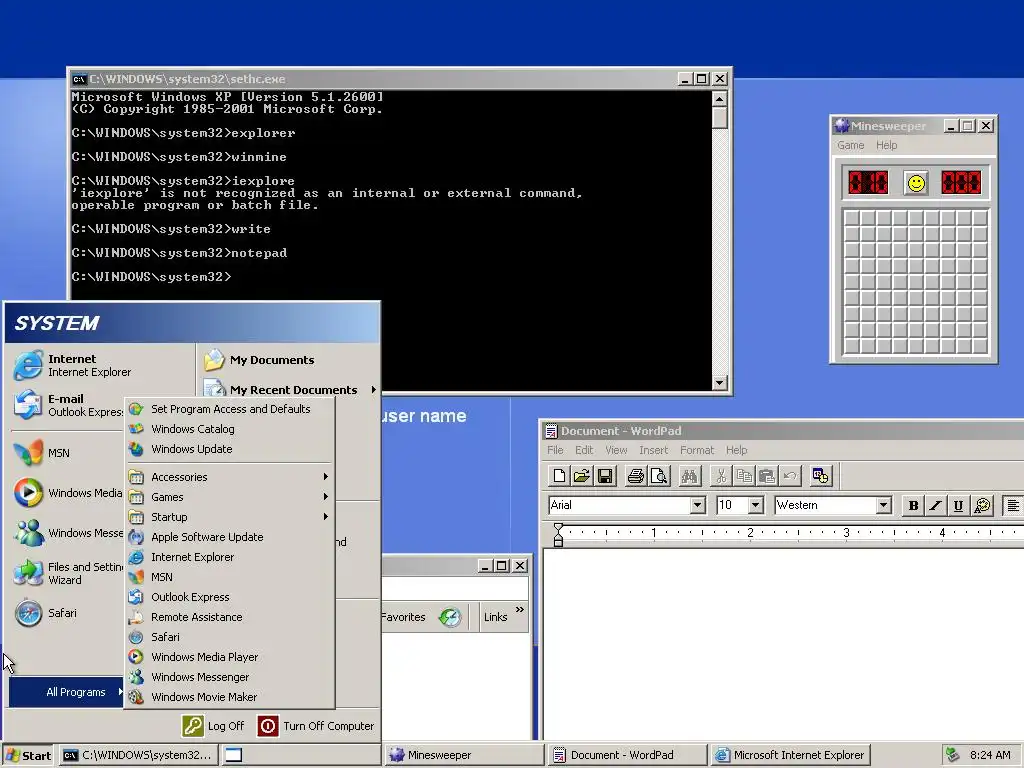This screenshot has height=768, width=1024.
Task: Click the Log Off button
Action: coord(213,726)
